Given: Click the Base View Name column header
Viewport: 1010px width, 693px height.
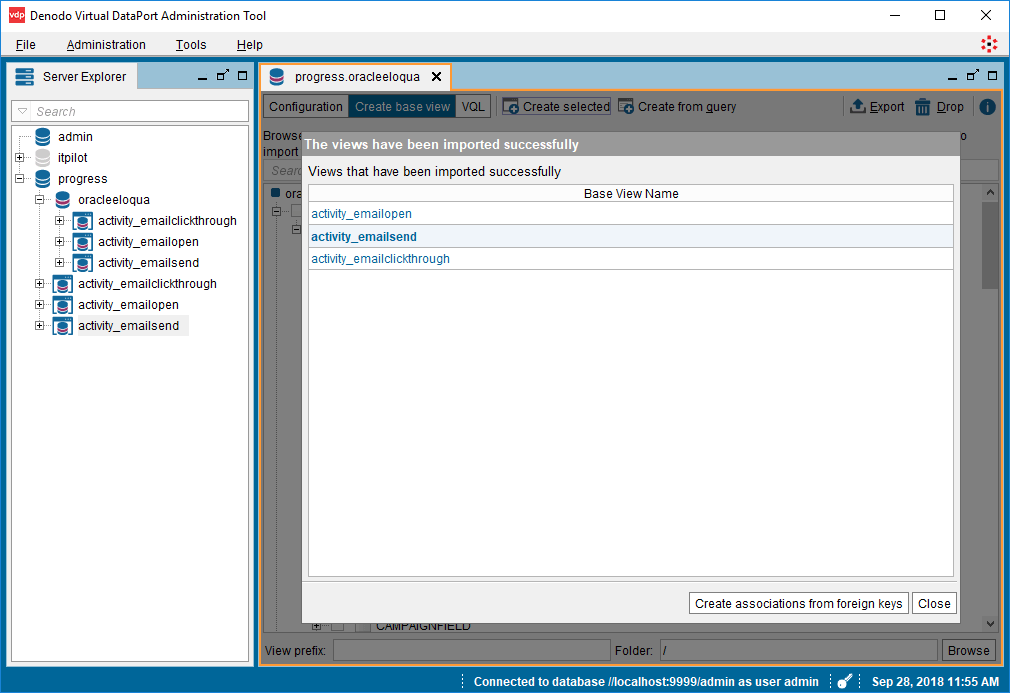Looking at the screenshot, I should point(631,193).
